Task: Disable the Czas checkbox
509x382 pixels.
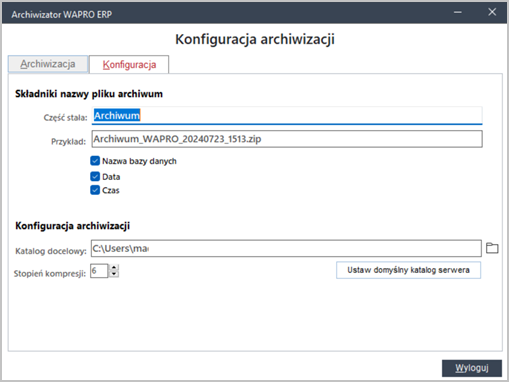Action: pos(95,190)
